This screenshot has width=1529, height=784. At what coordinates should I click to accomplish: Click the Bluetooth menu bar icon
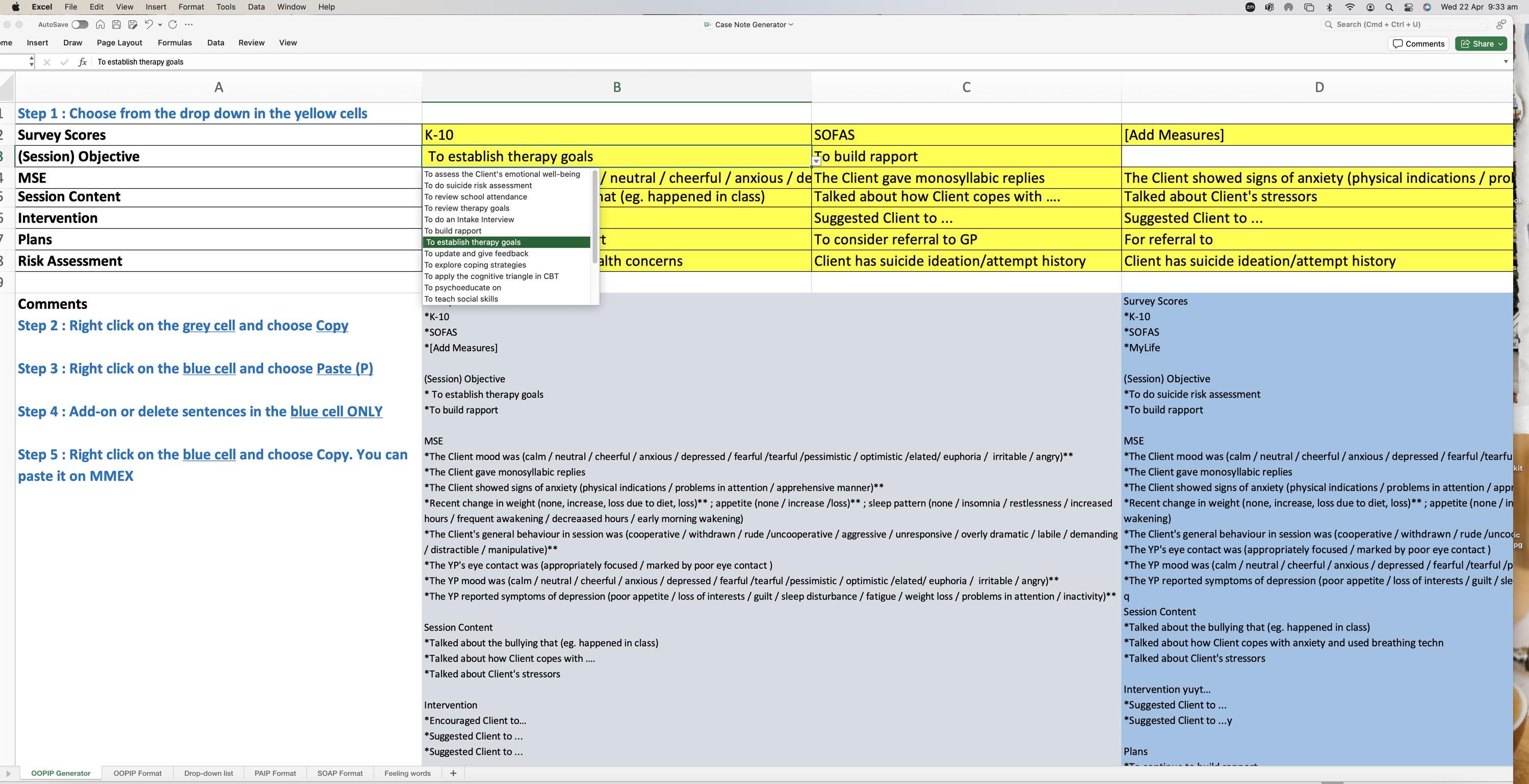coord(1330,7)
